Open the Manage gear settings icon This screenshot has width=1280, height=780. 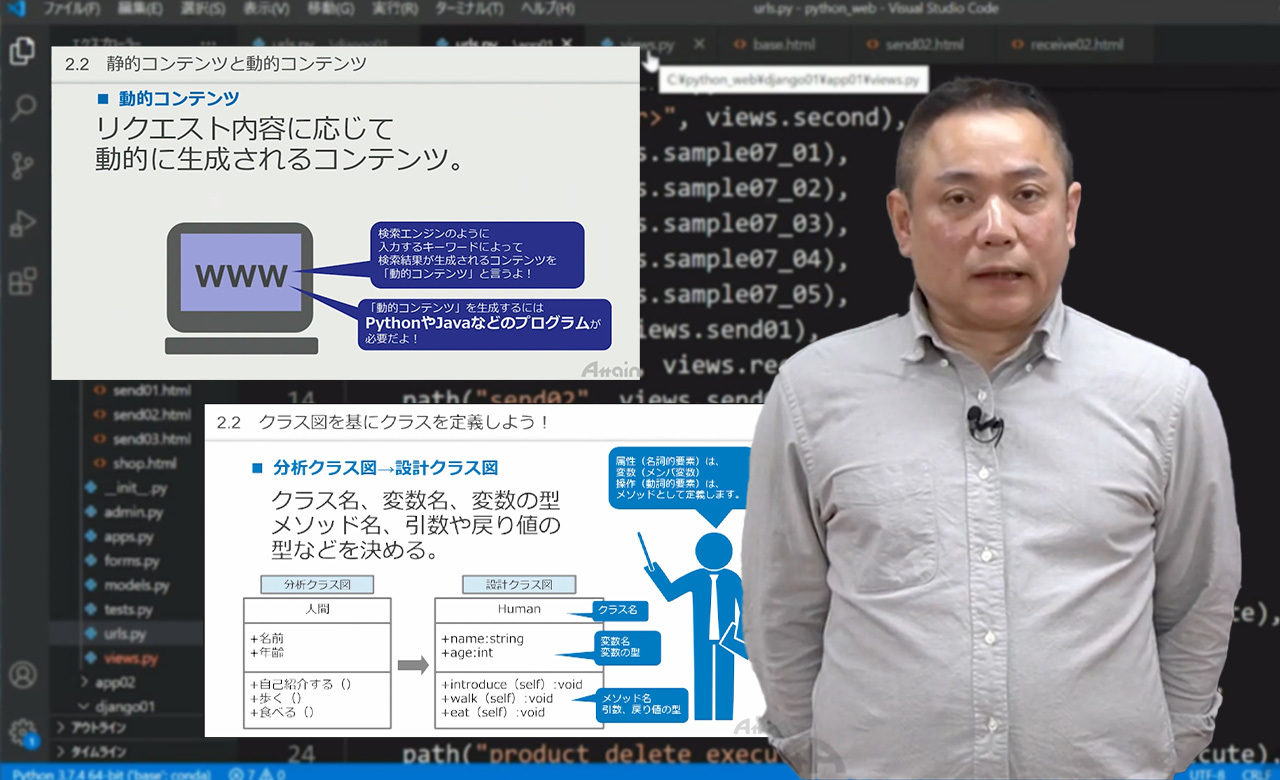(x=22, y=730)
